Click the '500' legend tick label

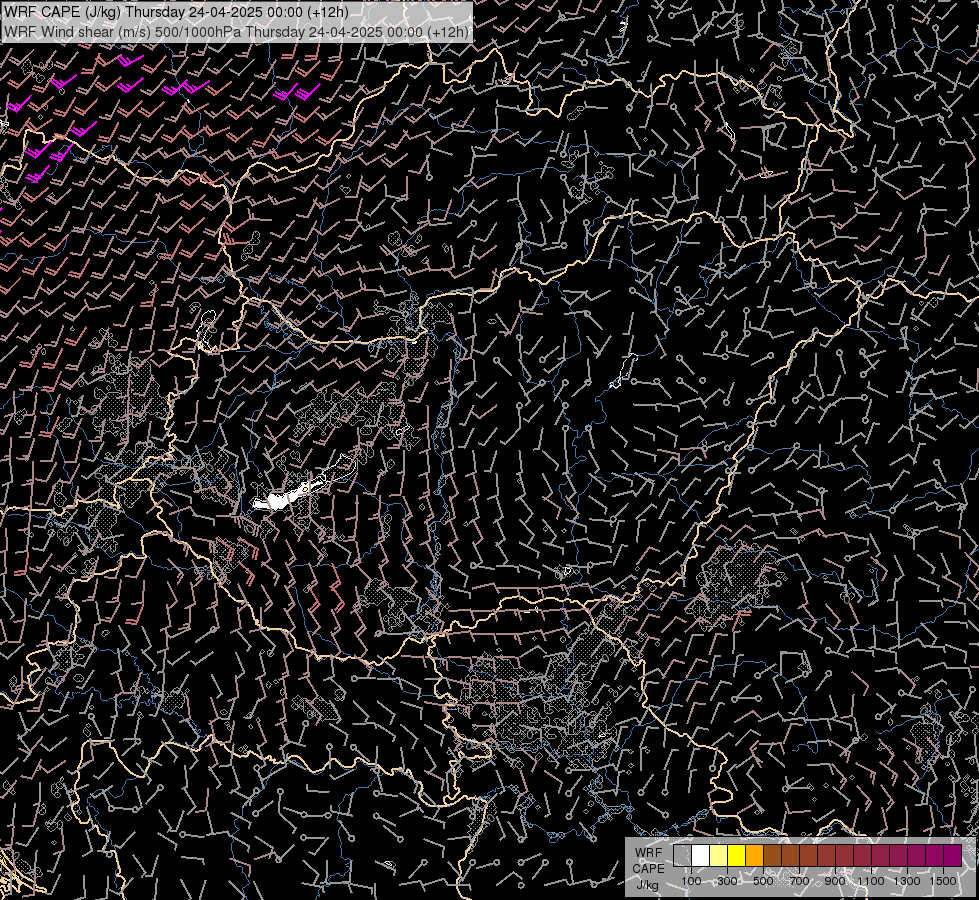pos(763,881)
